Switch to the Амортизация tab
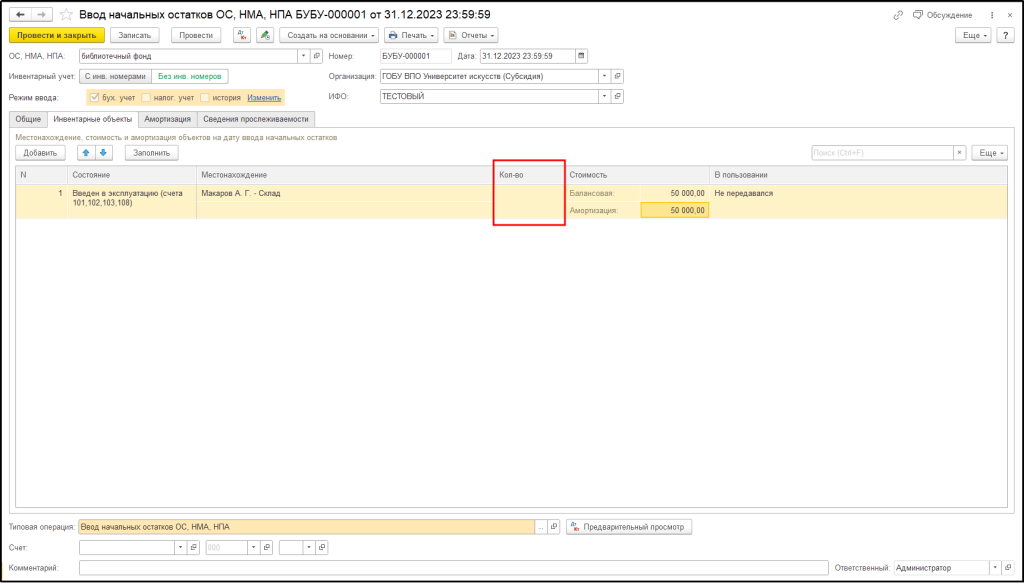The height and width of the screenshot is (583, 1024). (x=165, y=119)
